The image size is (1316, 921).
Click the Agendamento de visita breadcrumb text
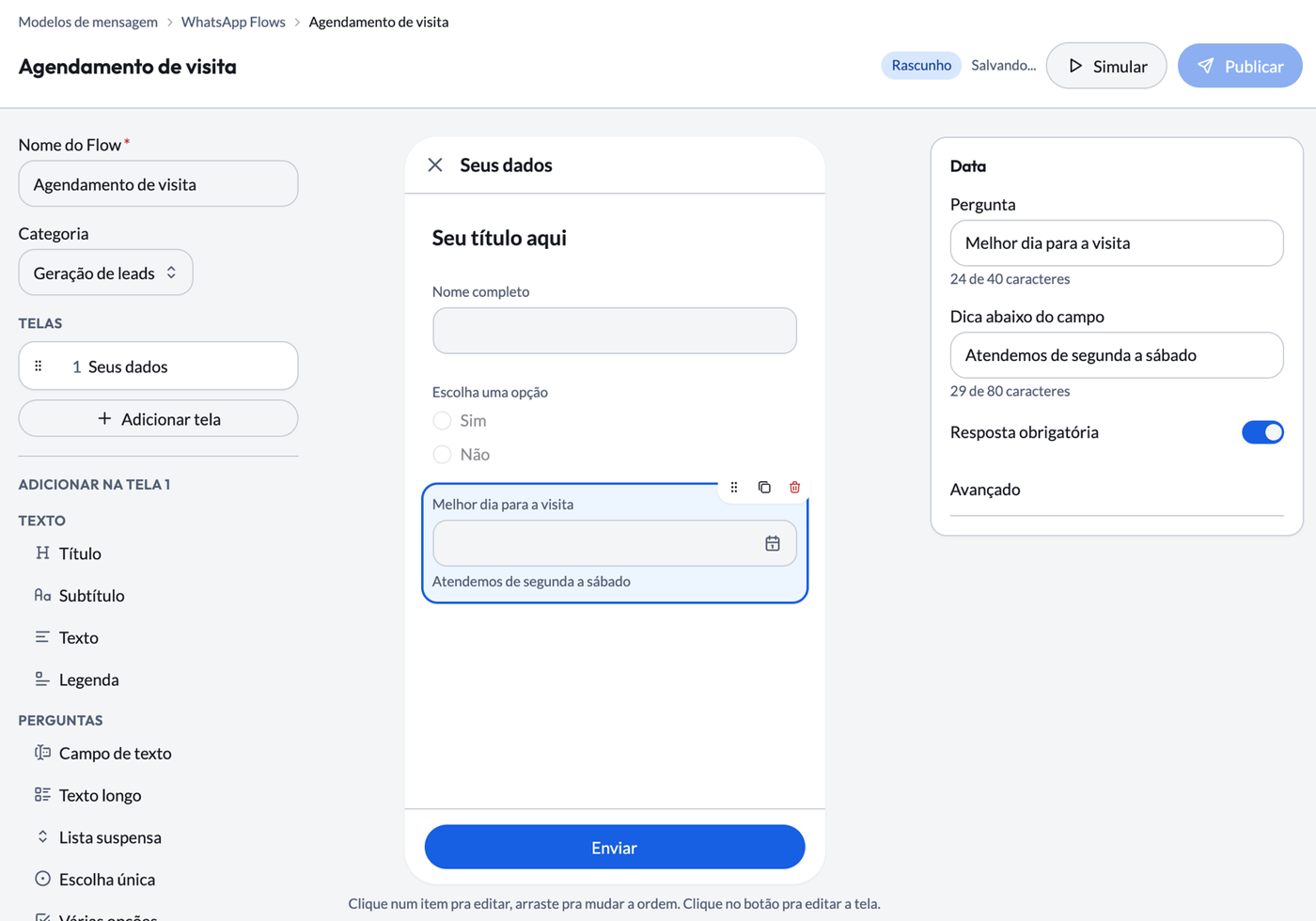pyautogui.click(x=379, y=22)
